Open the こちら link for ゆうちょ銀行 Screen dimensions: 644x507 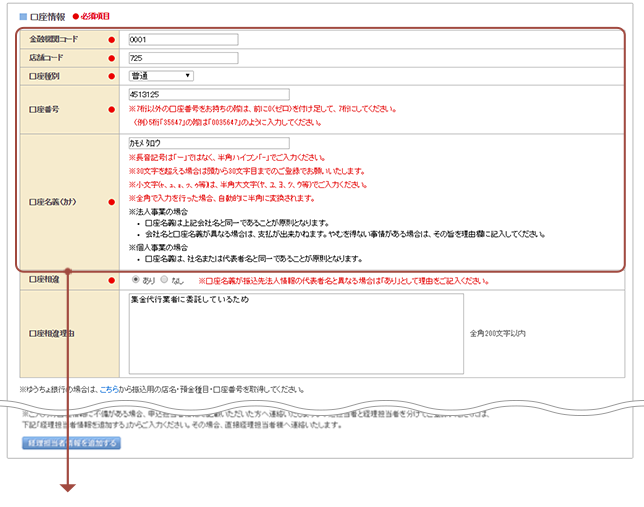(109, 389)
